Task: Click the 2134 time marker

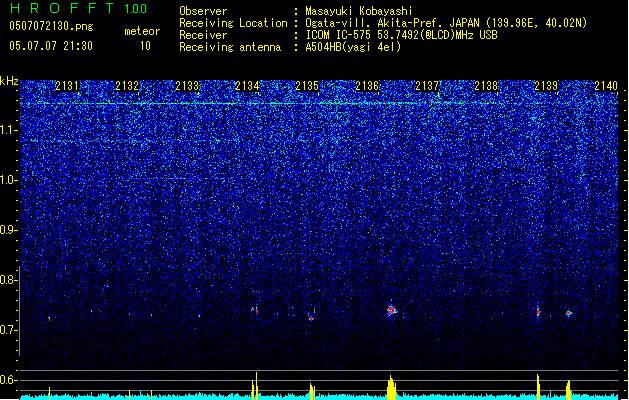Action: click(247, 86)
